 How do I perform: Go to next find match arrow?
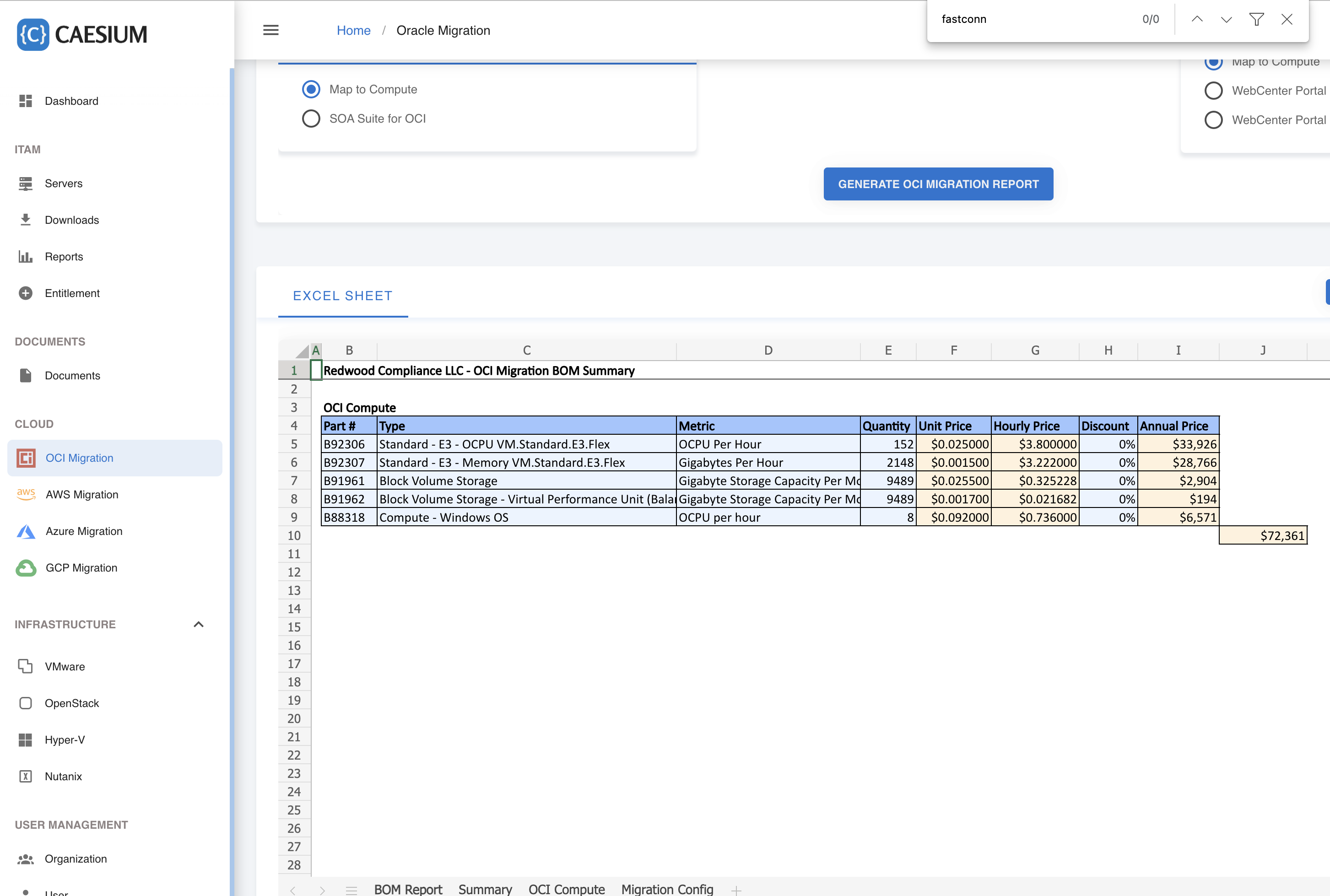(1227, 19)
